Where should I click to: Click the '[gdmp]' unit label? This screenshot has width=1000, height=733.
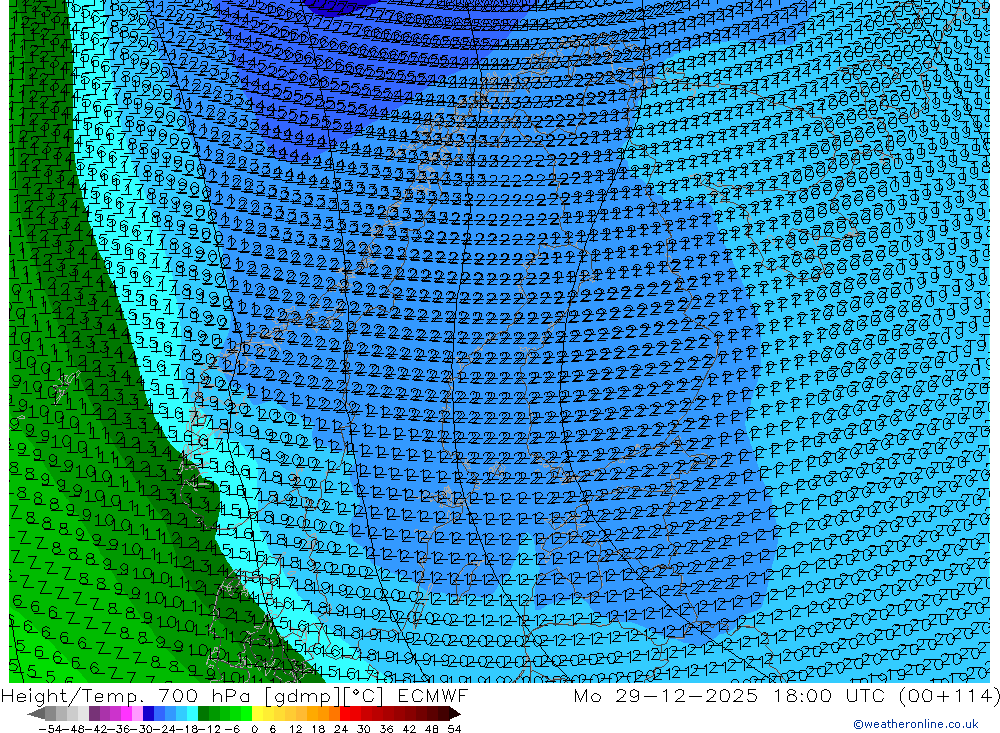point(304,695)
